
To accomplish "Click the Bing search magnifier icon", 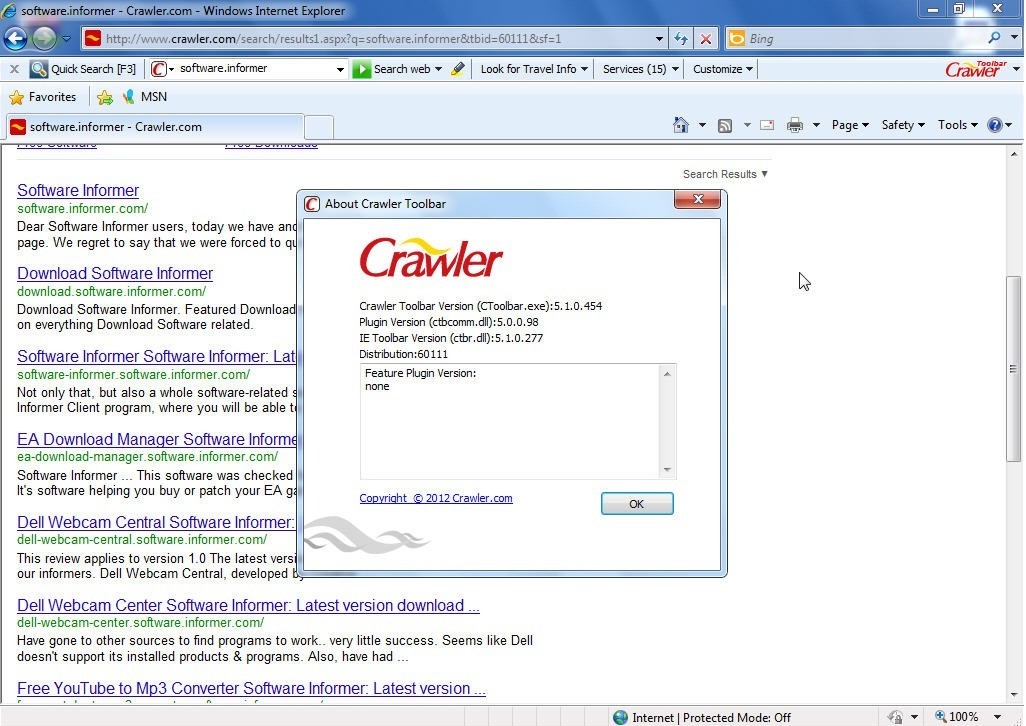I will [x=995, y=38].
